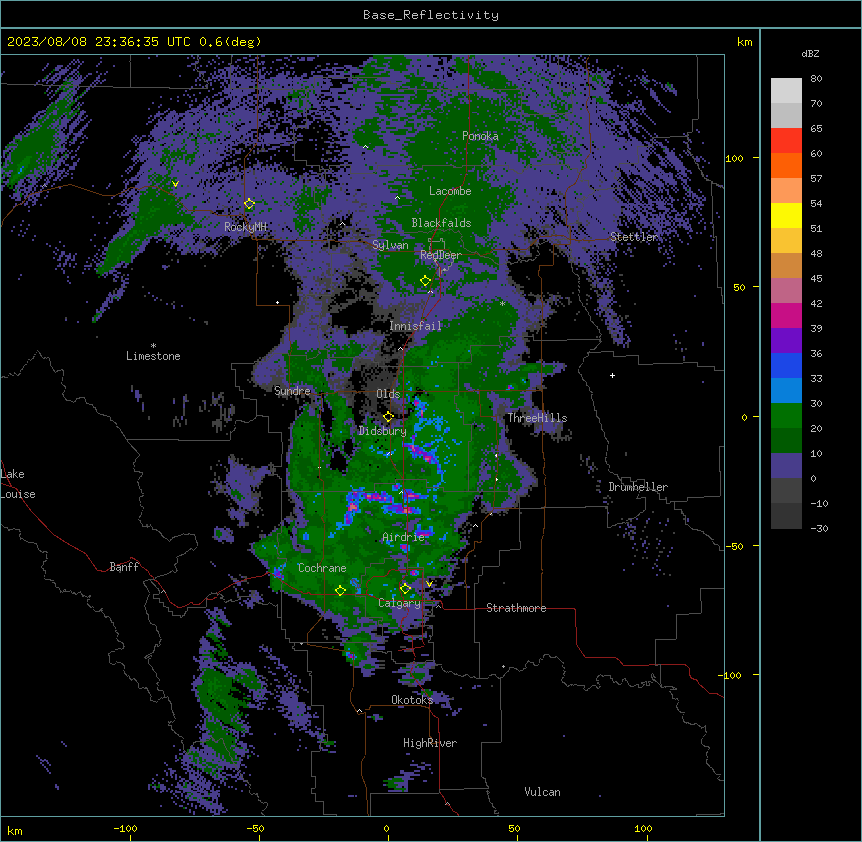Click the Vulcan city label

[x=542, y=792]
